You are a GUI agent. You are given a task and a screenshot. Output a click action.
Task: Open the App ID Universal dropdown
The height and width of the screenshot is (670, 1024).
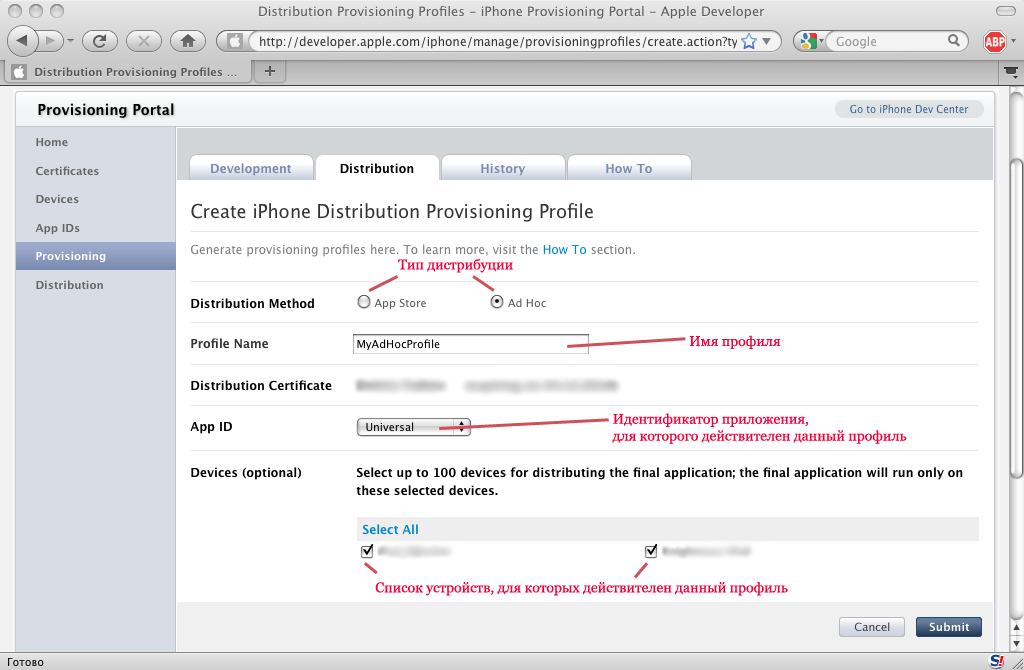[413, 427]
